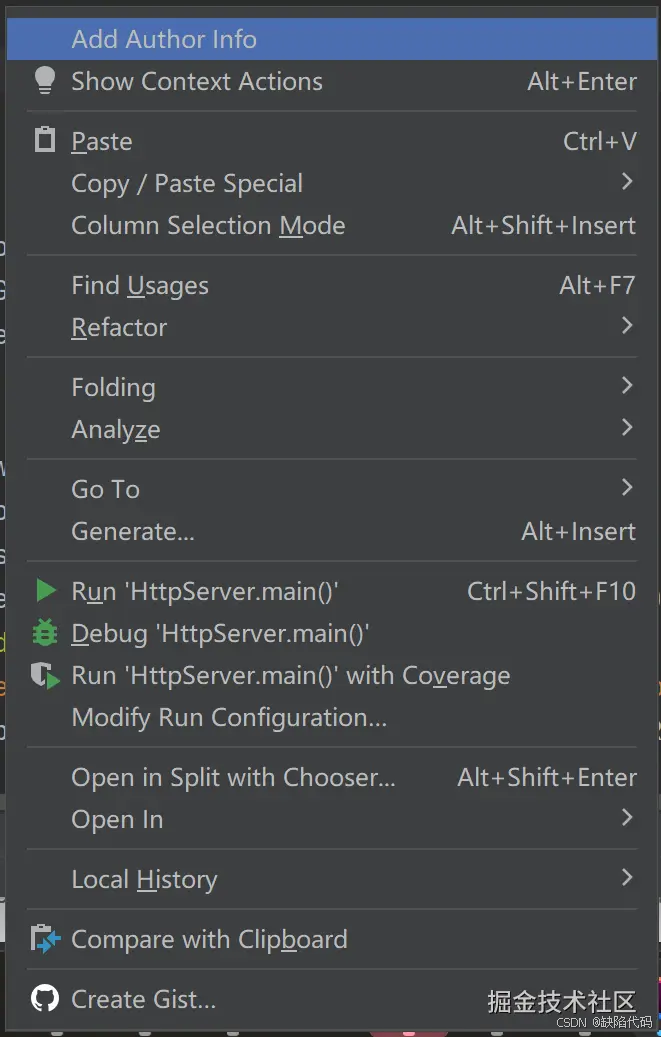Screen dimensions: 661x1037
Task: Choose Column Selection Mode
Action: [x=208, y=225]
